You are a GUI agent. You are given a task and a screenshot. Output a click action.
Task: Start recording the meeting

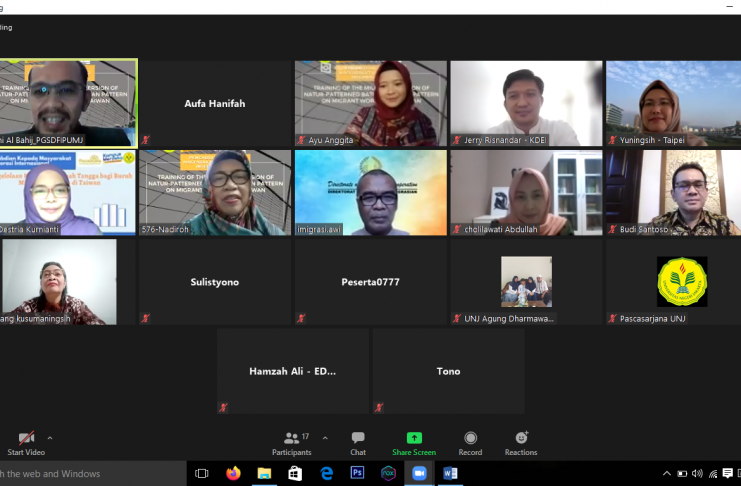pyautogui.click(x=470, y=441)
